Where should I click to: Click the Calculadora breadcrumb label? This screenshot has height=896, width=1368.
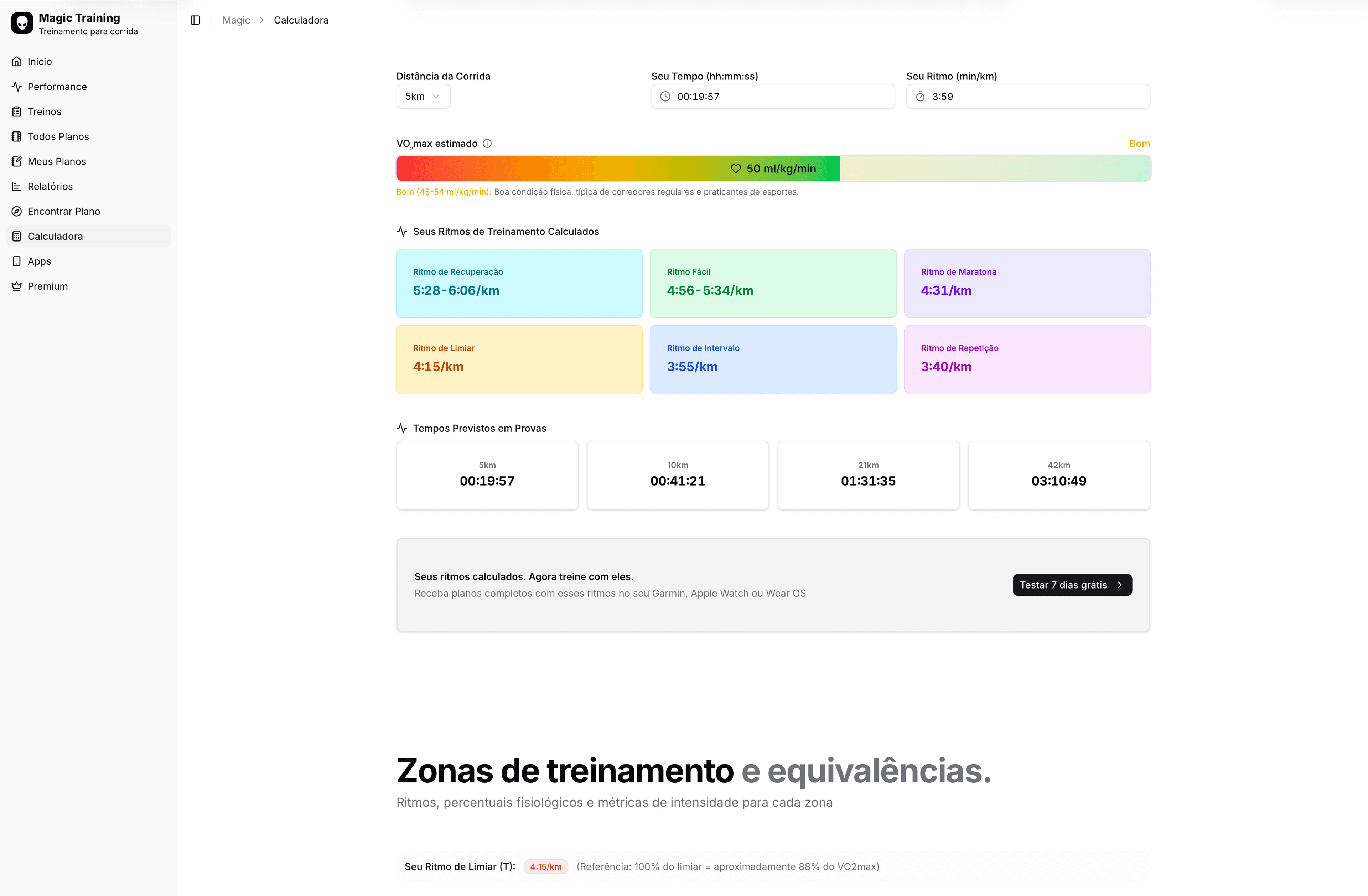(301, 20)
